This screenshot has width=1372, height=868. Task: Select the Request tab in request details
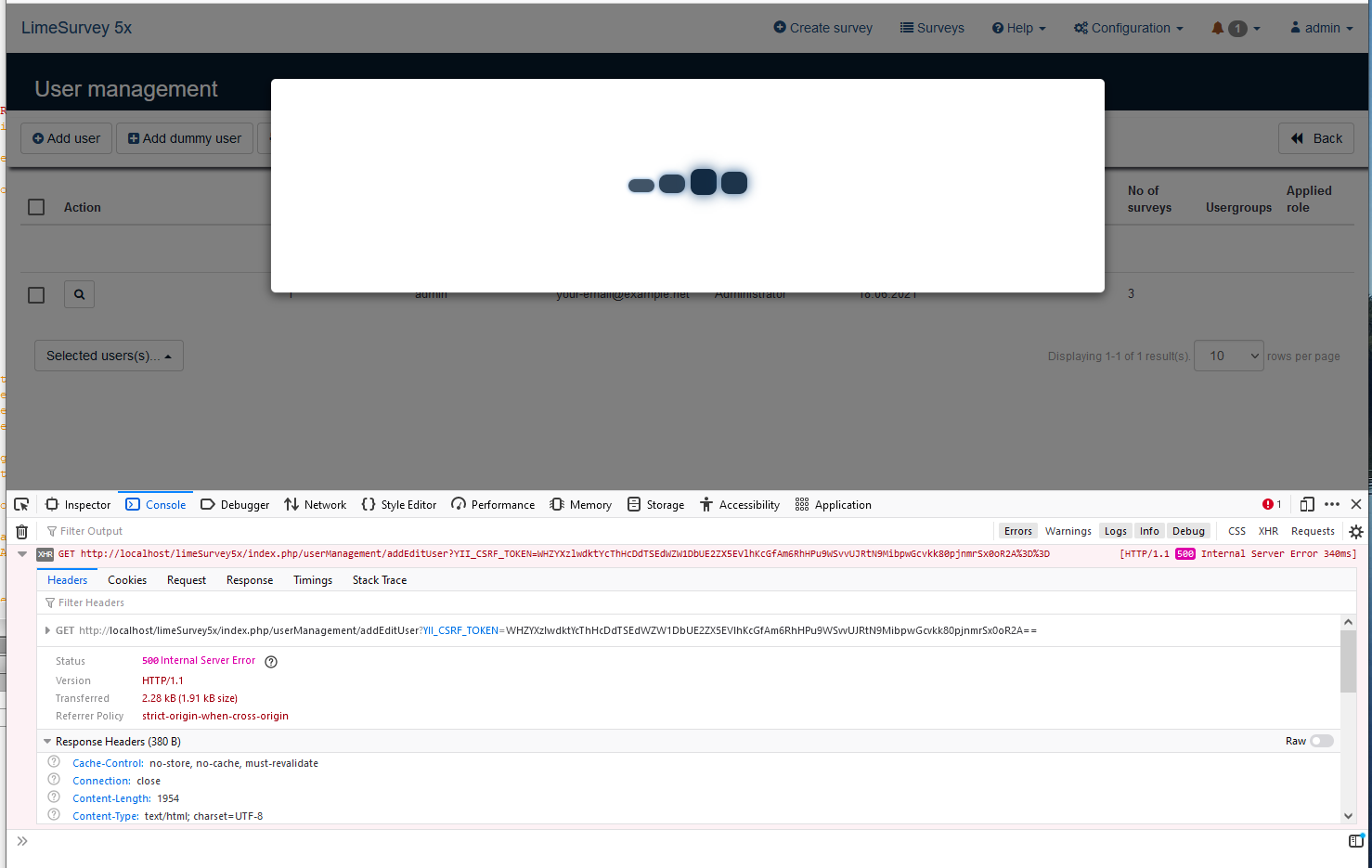click(x=187, y=580)
